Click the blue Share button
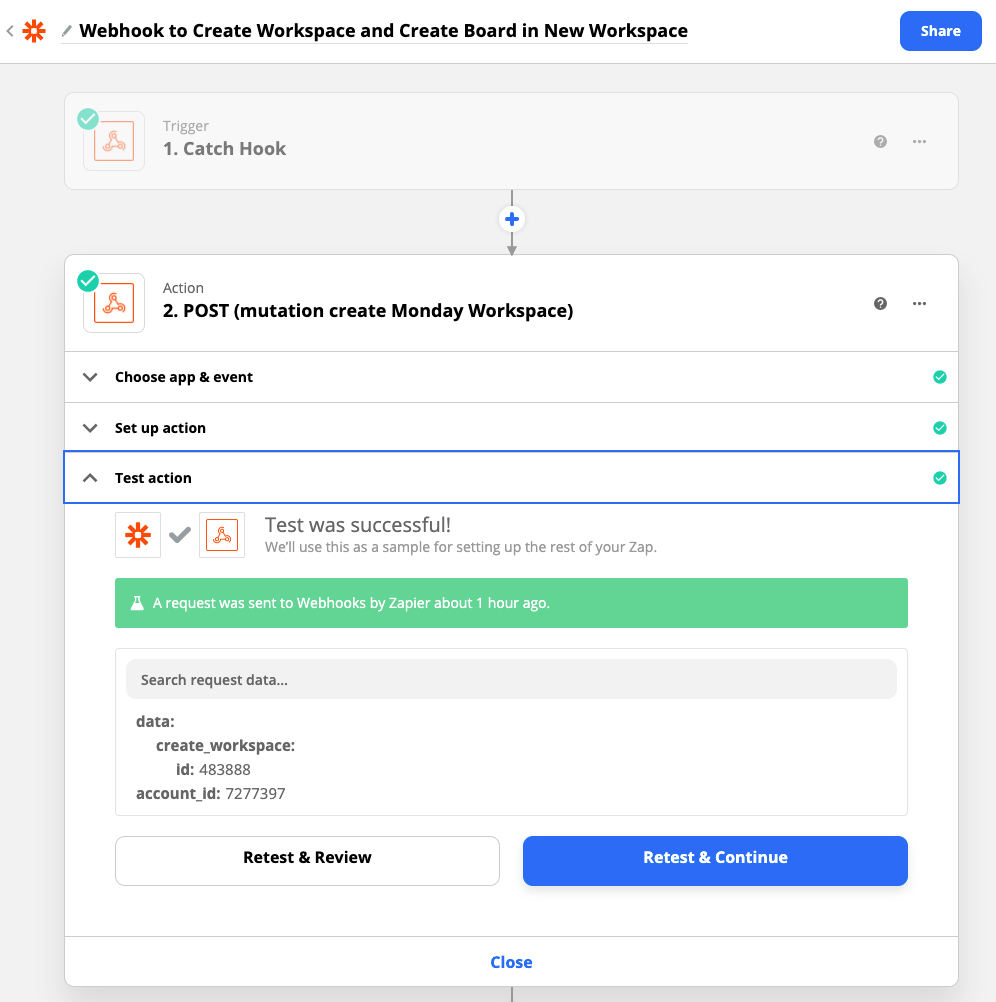Image resolution: width=996 pixels, height=1002 pixels. pos(940,31)
